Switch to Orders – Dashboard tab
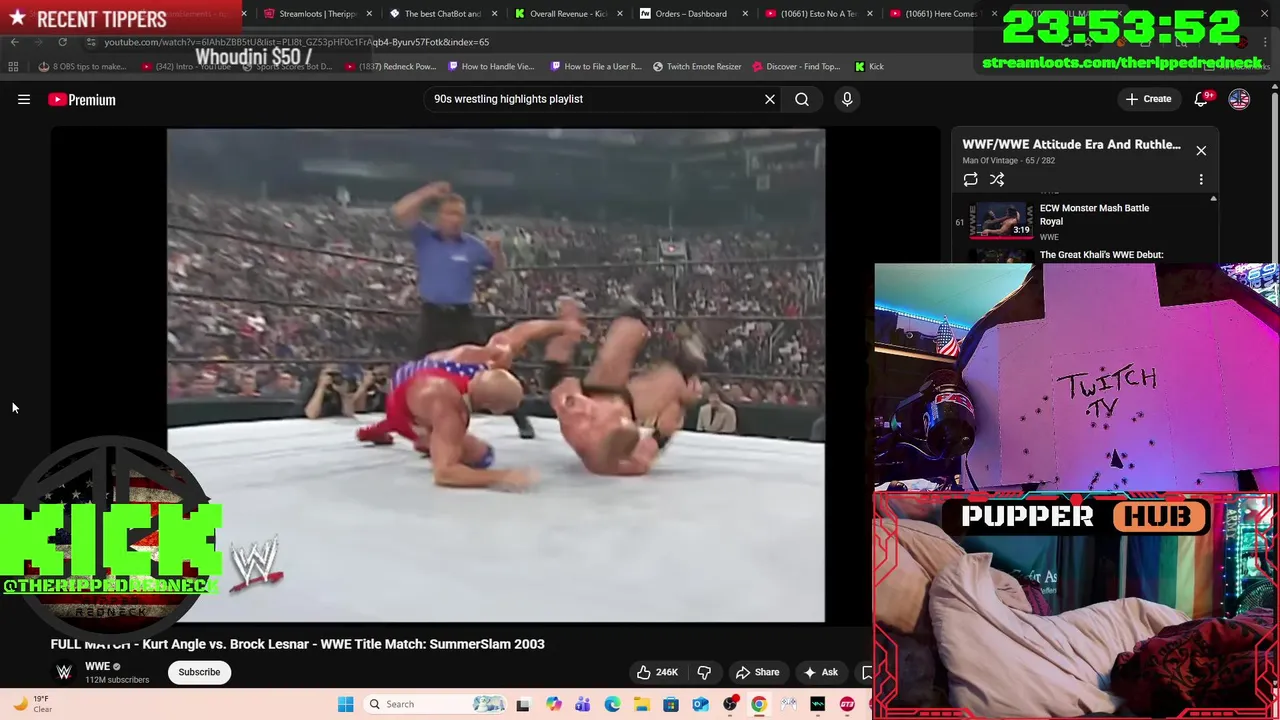This screenshot has width=1280, height=720. tap(691, 14)
